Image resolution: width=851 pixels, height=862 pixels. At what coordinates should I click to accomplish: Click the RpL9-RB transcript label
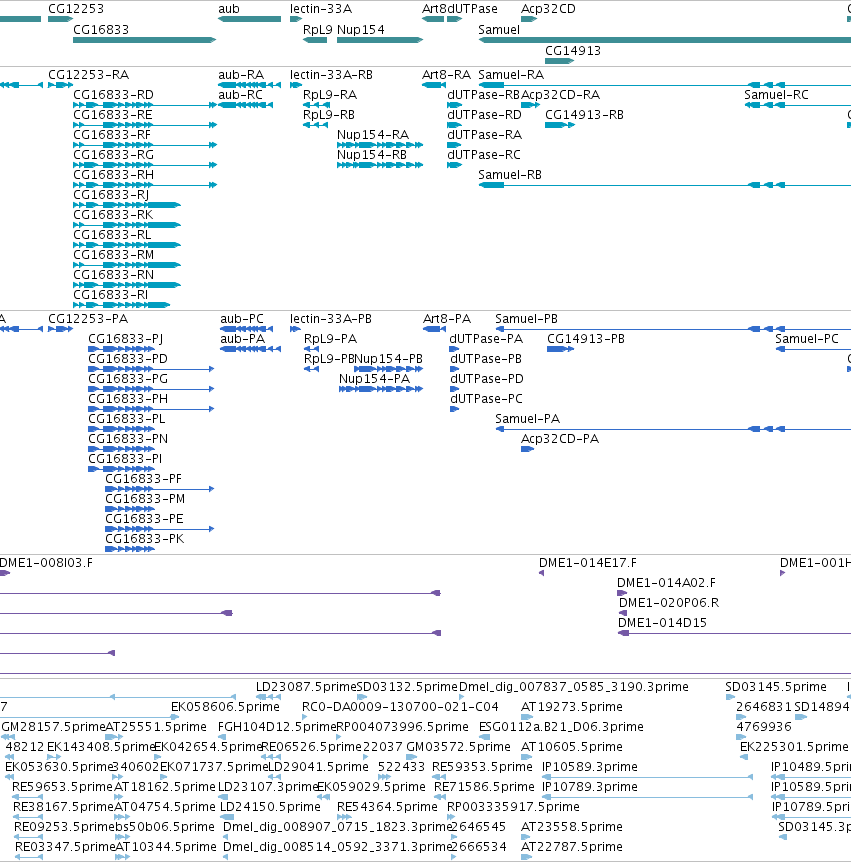[329, 114]
